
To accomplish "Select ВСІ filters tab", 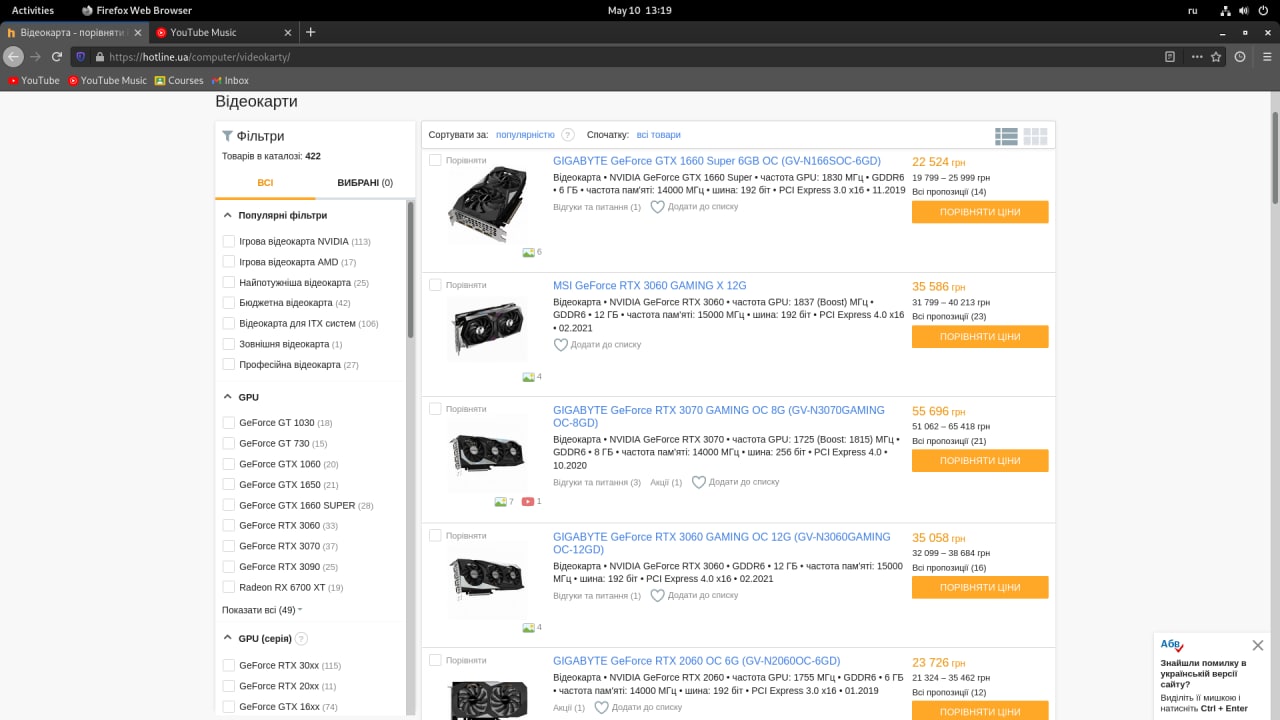I will coord(265,183).
